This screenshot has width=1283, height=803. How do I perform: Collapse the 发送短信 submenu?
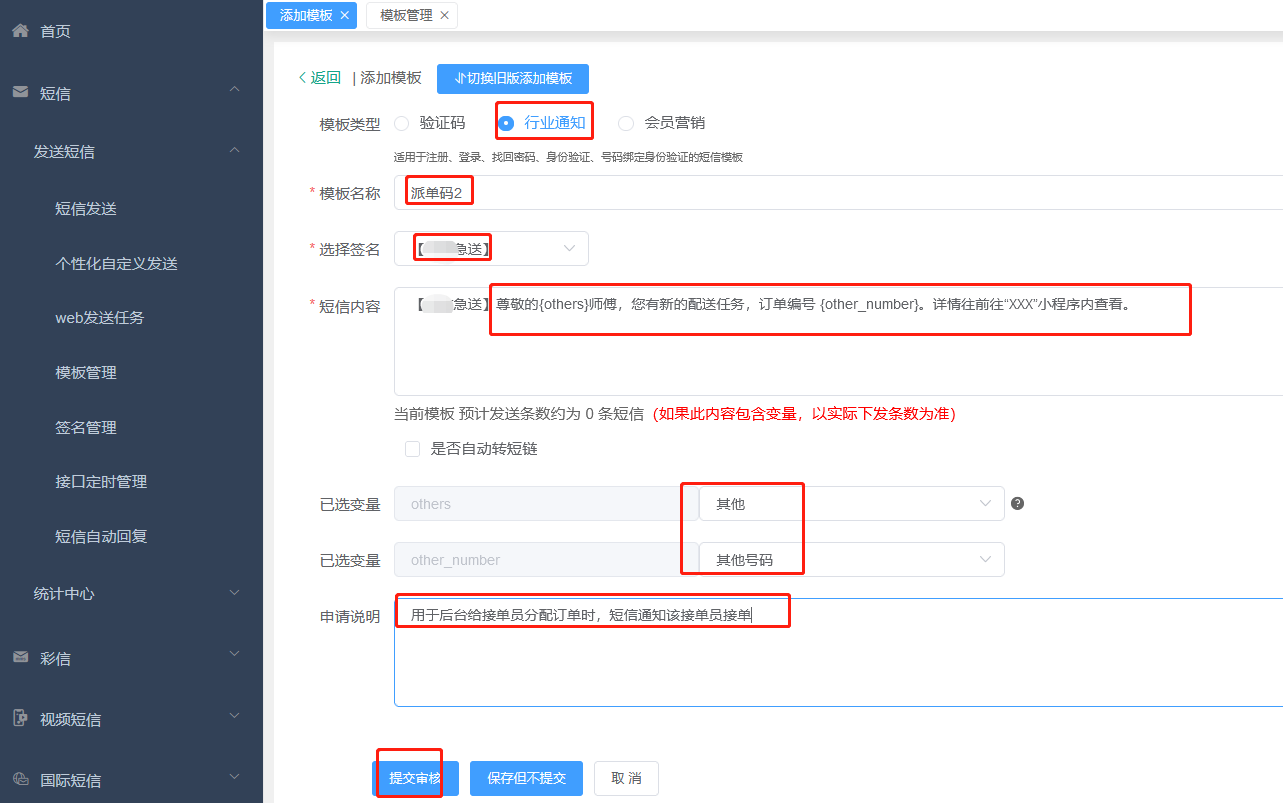(x=235, y=150)
